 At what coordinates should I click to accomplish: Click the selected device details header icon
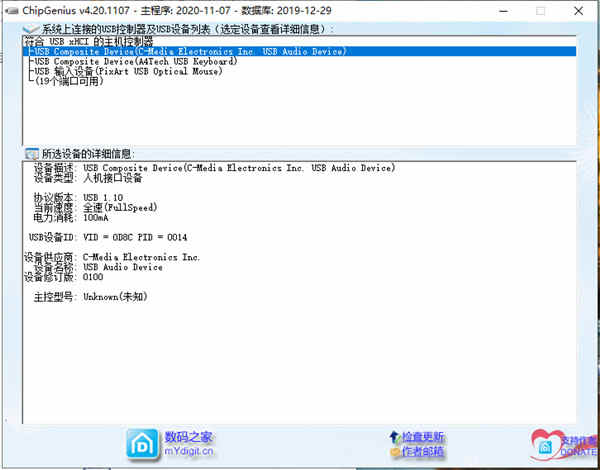coord(31,154)
